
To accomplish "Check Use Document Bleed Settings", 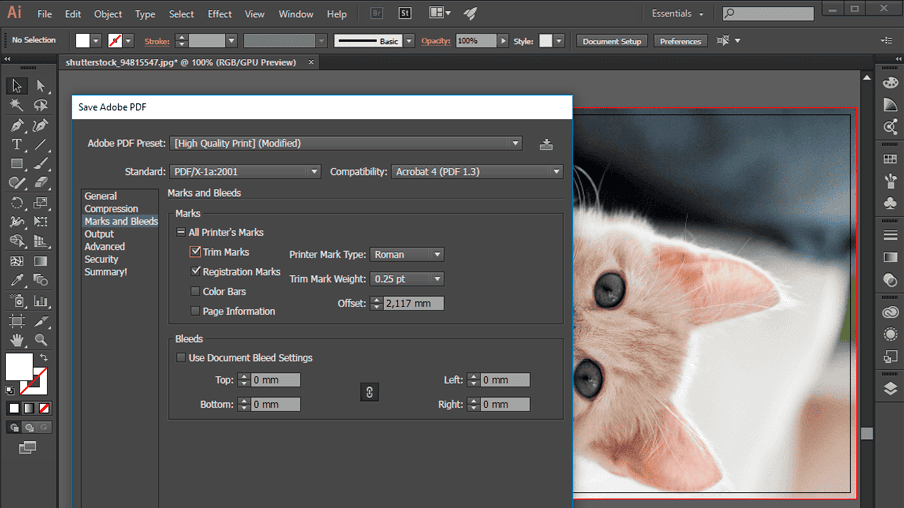I will click(x=181, y=358).
